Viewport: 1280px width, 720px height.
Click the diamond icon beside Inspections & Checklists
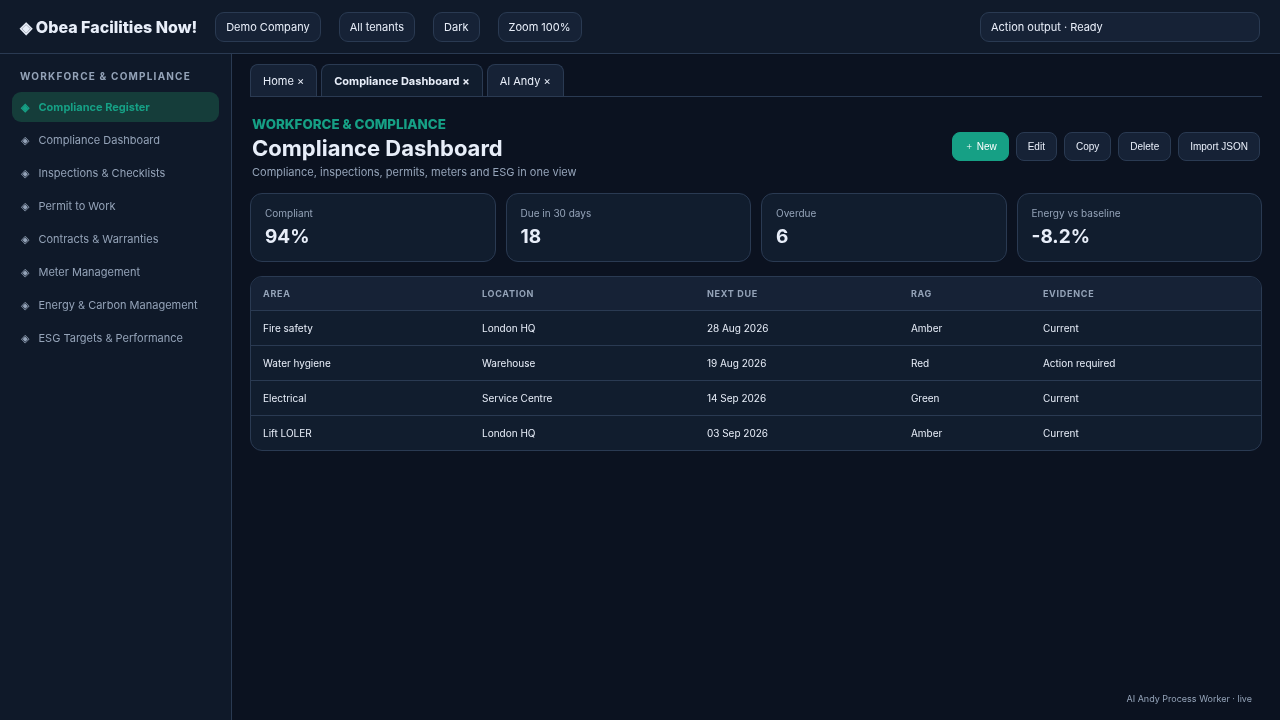pyautogui.click(x=25, y=173)
